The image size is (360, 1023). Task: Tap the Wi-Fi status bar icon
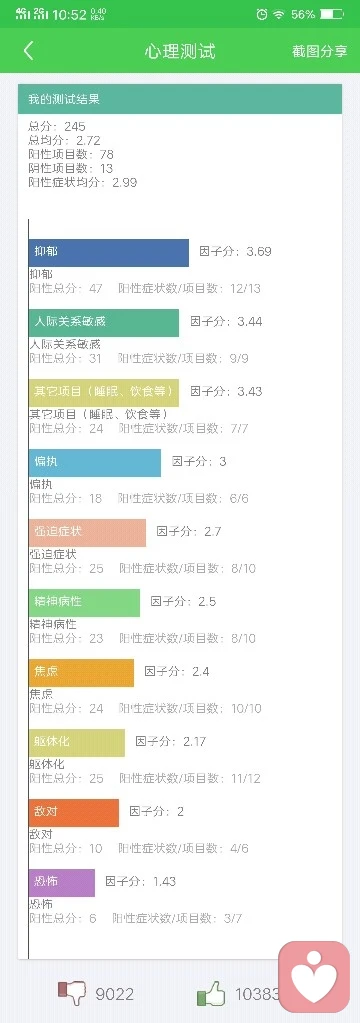point(279,14)
